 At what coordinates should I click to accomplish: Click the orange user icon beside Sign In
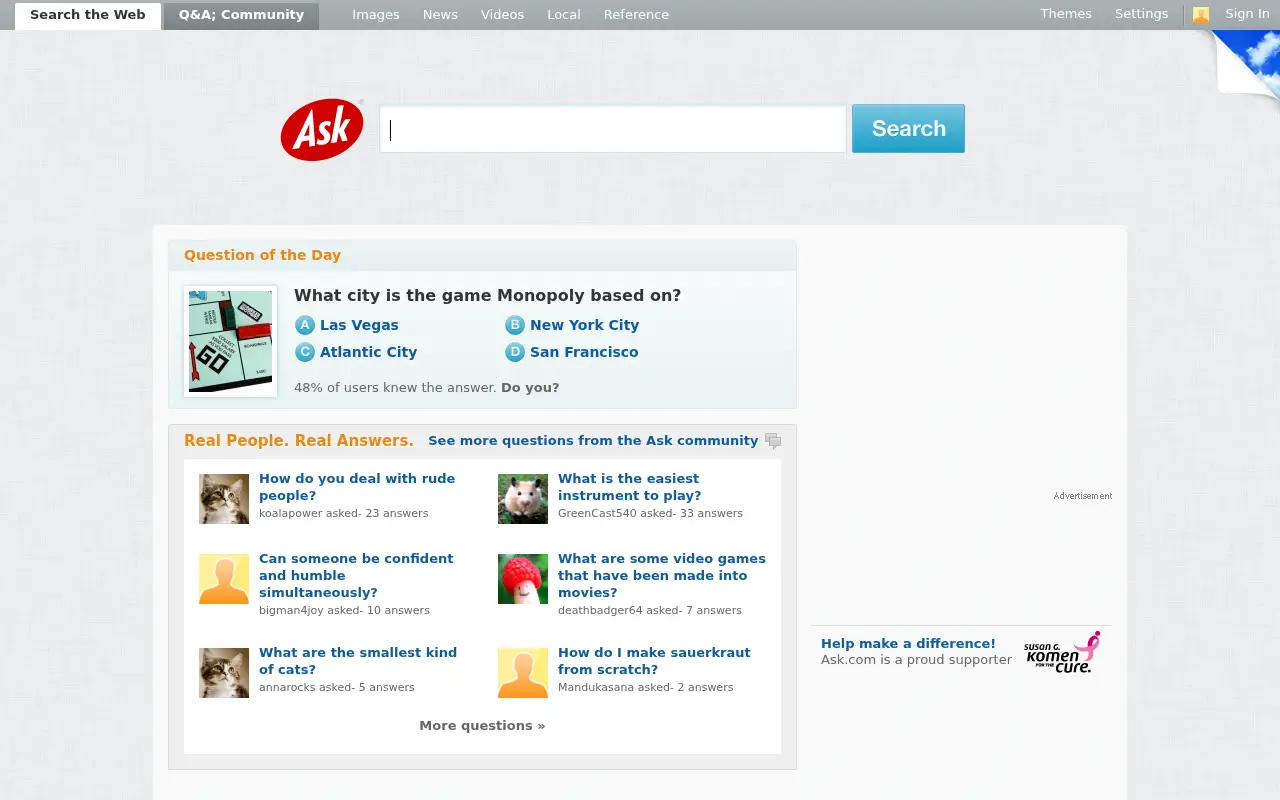[x=1201, y=15]
